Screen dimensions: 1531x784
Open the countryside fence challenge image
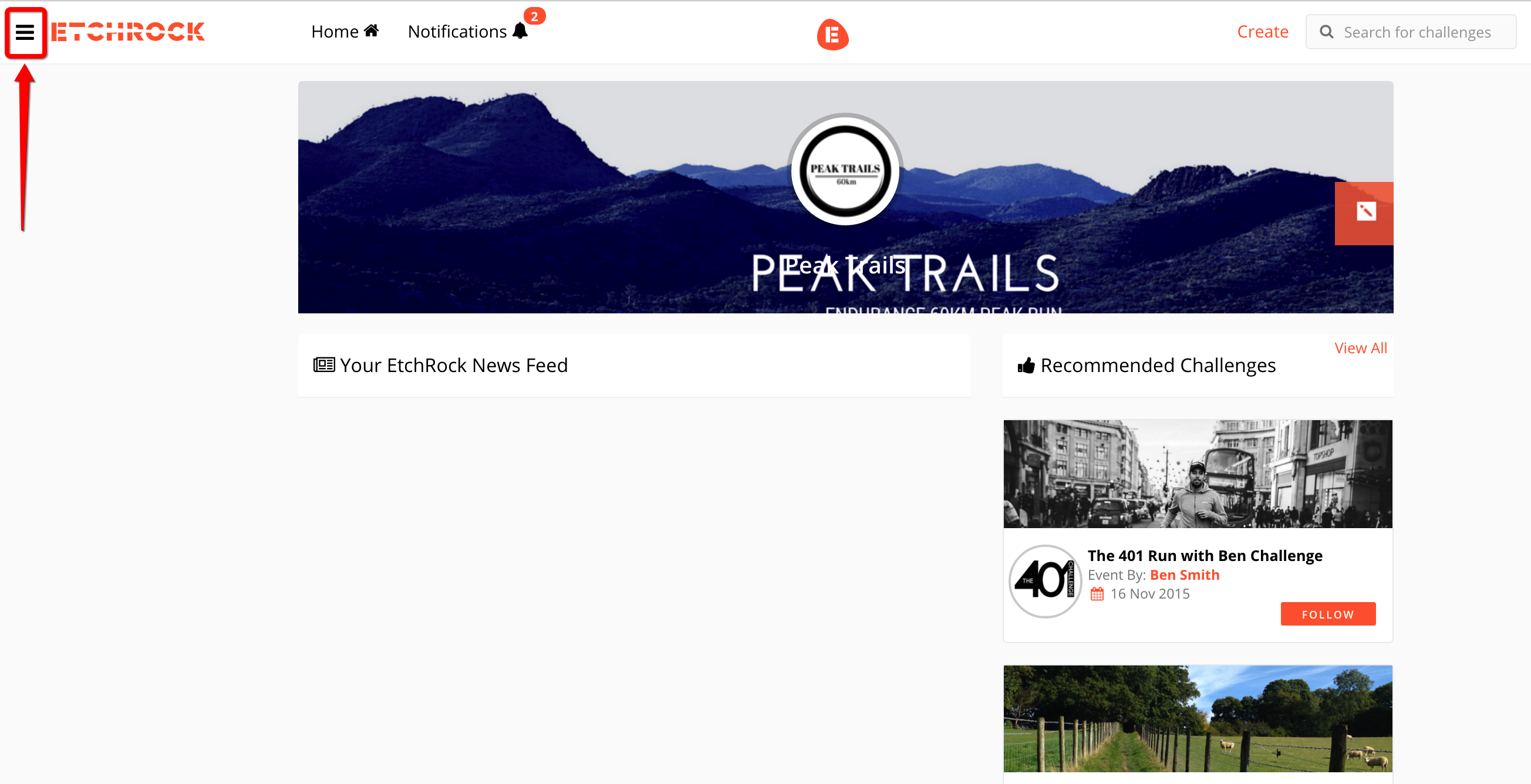pos(1198,719)
